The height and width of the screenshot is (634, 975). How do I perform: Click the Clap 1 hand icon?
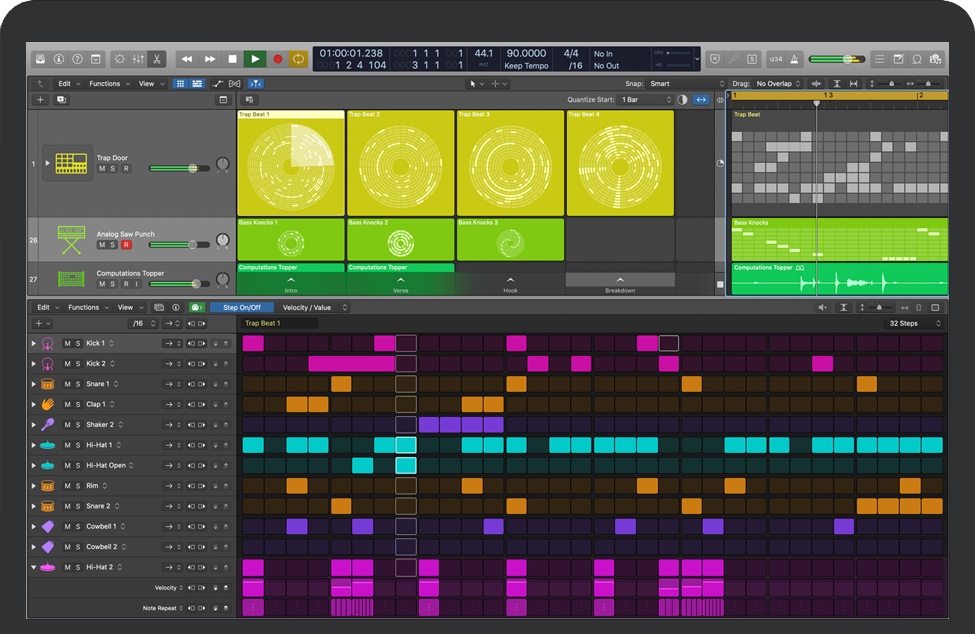47,405
